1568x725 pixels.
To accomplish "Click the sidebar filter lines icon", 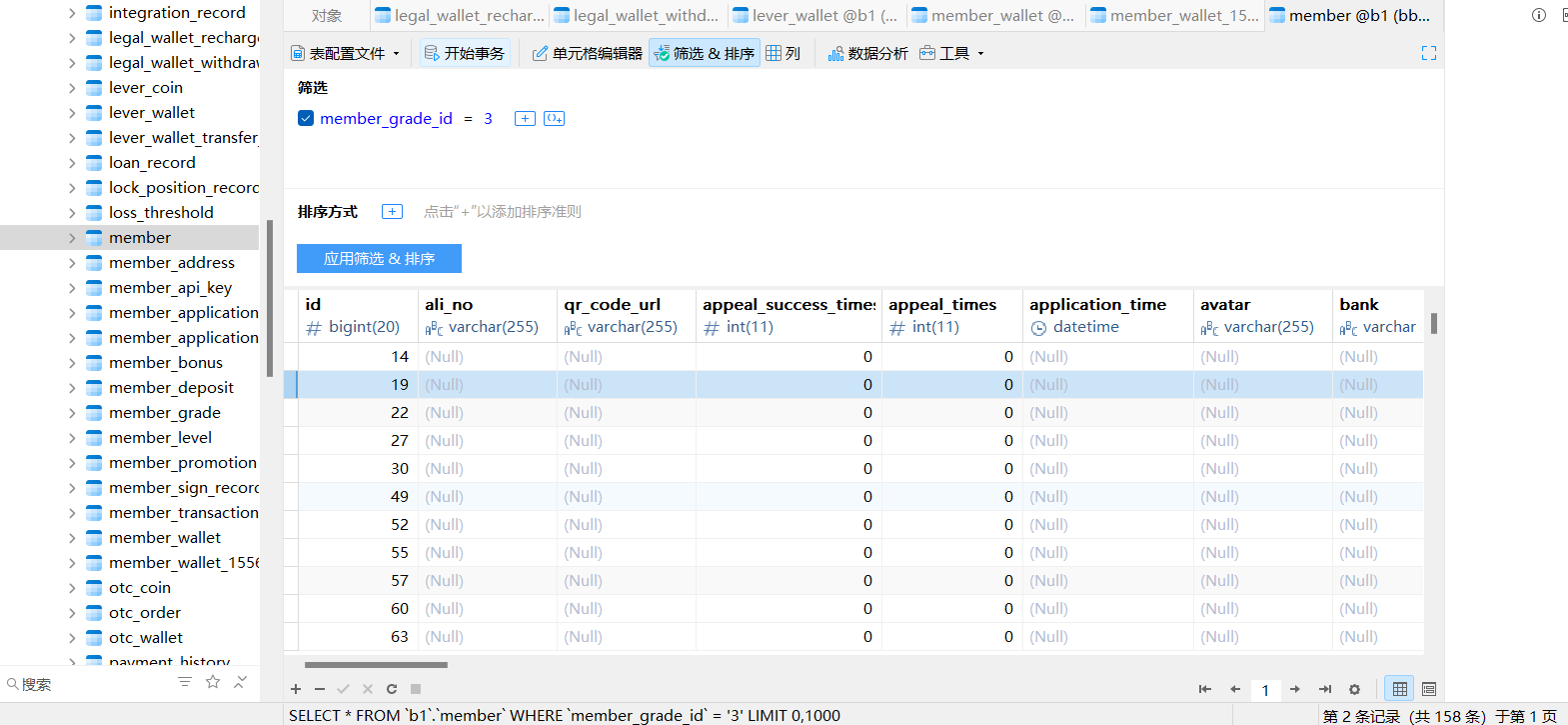I will pyautogui.click(x=185, y=682).
